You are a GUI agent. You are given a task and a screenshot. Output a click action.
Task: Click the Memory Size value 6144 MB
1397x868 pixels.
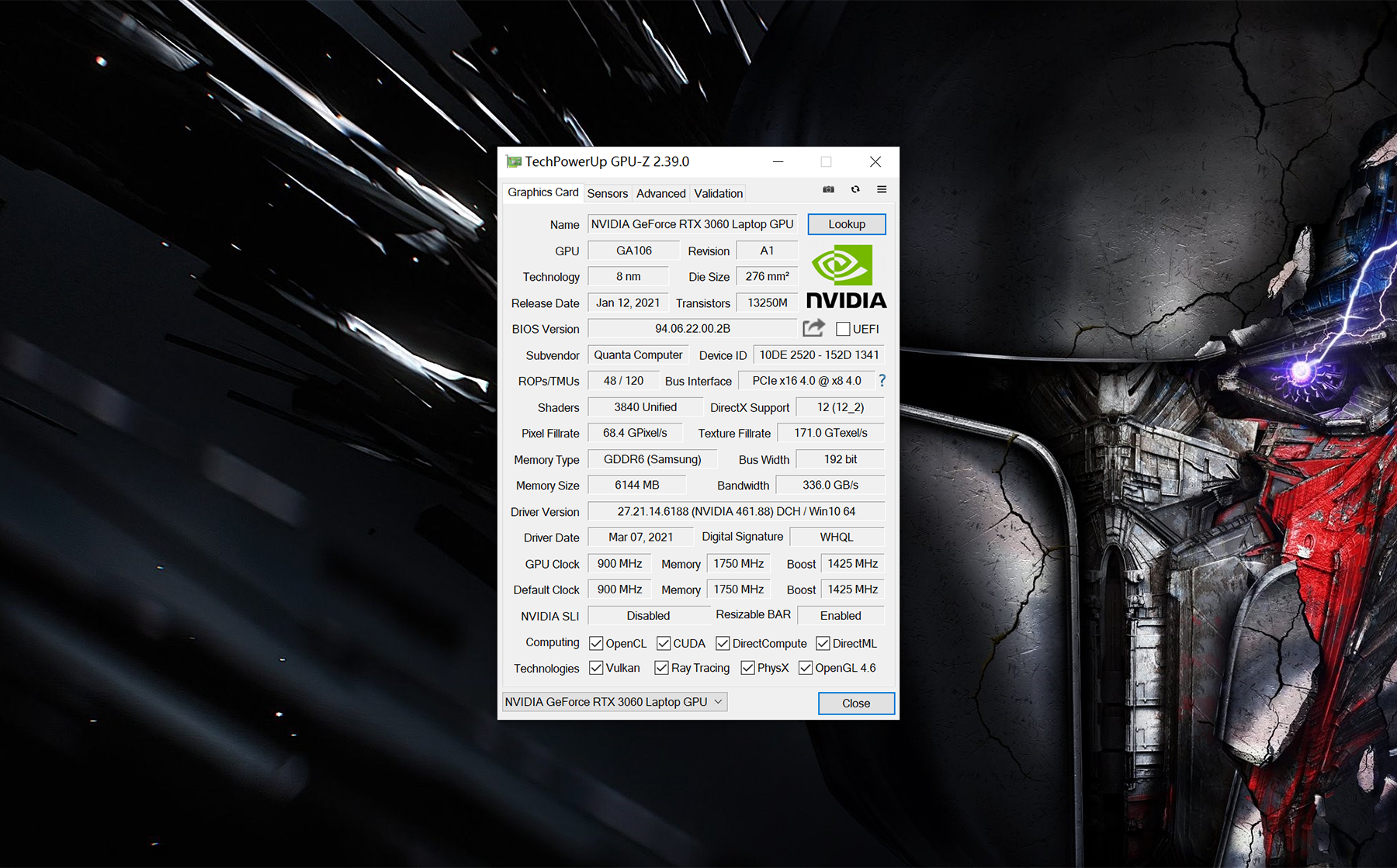[x=636, y=485]
